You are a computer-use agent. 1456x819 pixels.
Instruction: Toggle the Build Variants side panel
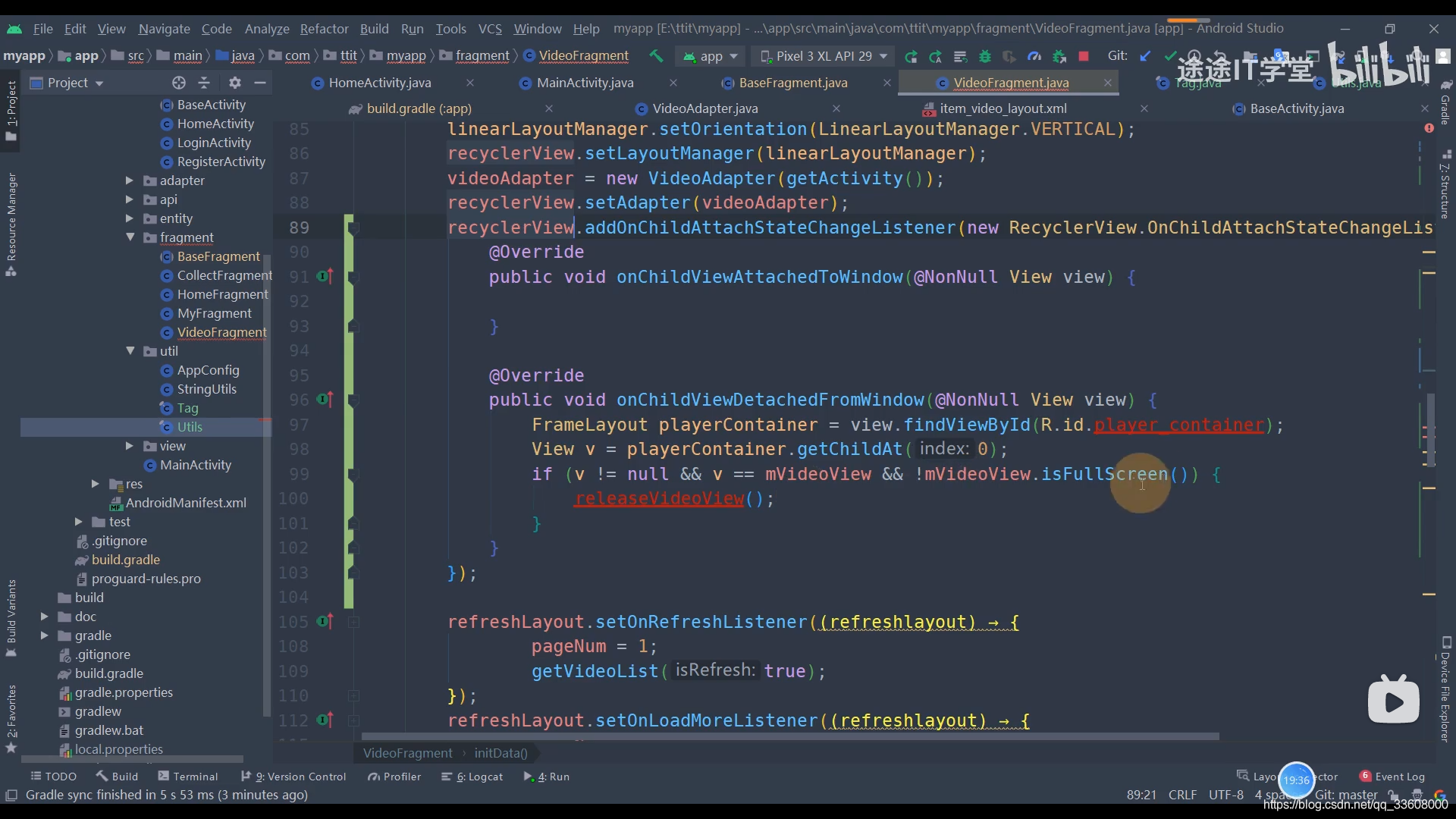[11, 618]
